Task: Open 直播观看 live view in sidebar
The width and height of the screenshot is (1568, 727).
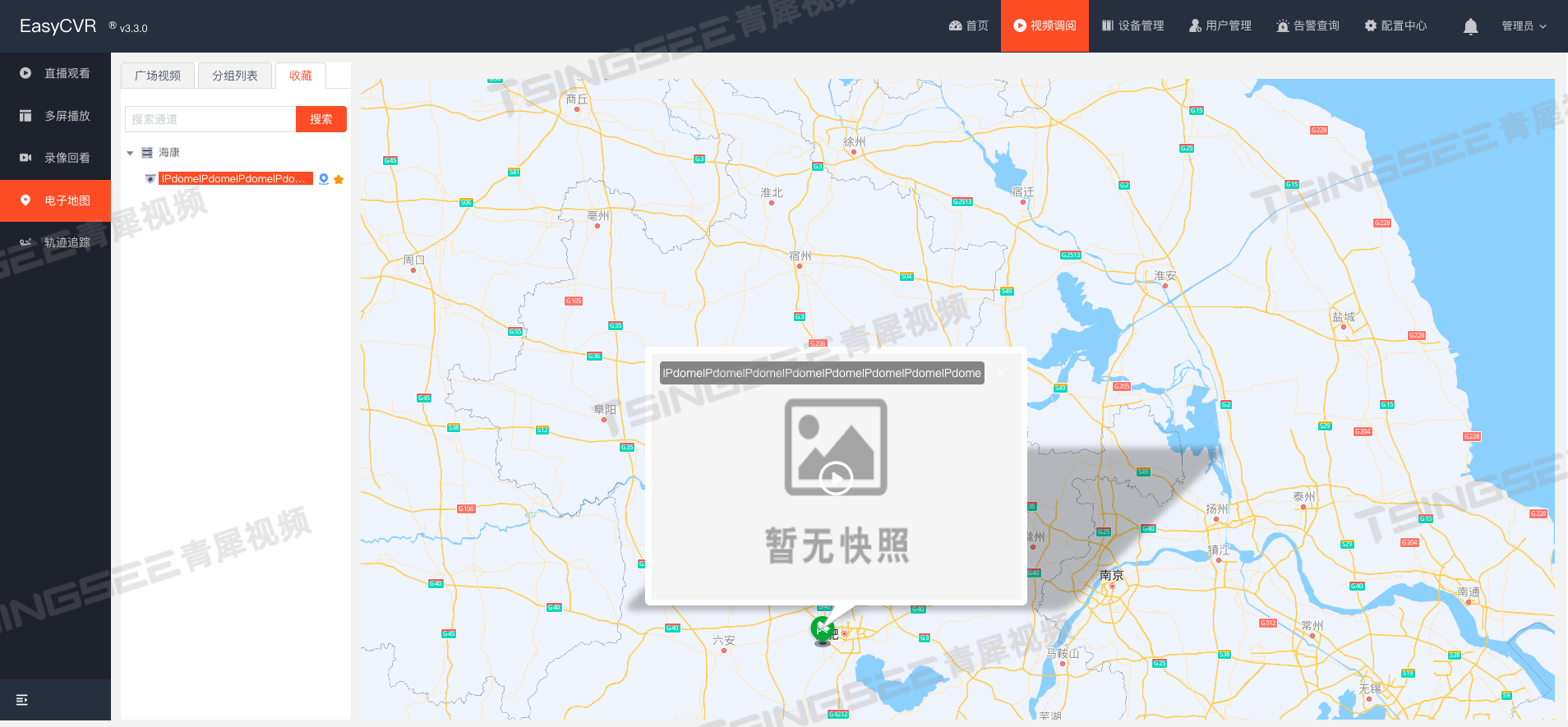Action: (x=55, y=73)
